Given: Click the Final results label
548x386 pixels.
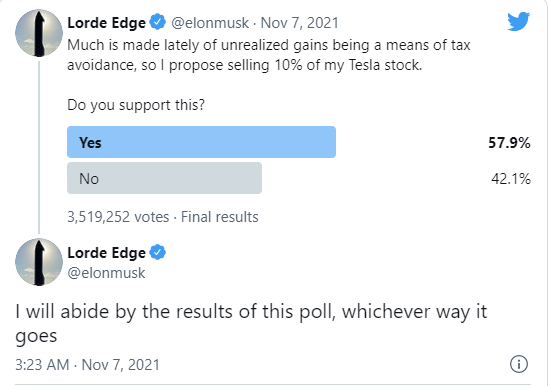Looking at the screenshot, I should pos(219,217).
